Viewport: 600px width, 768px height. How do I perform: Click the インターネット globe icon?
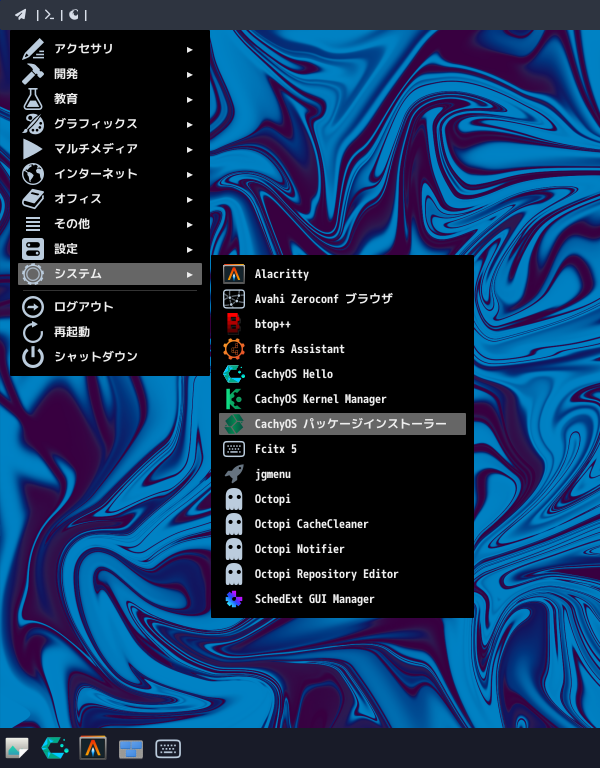tap(33, 174)
